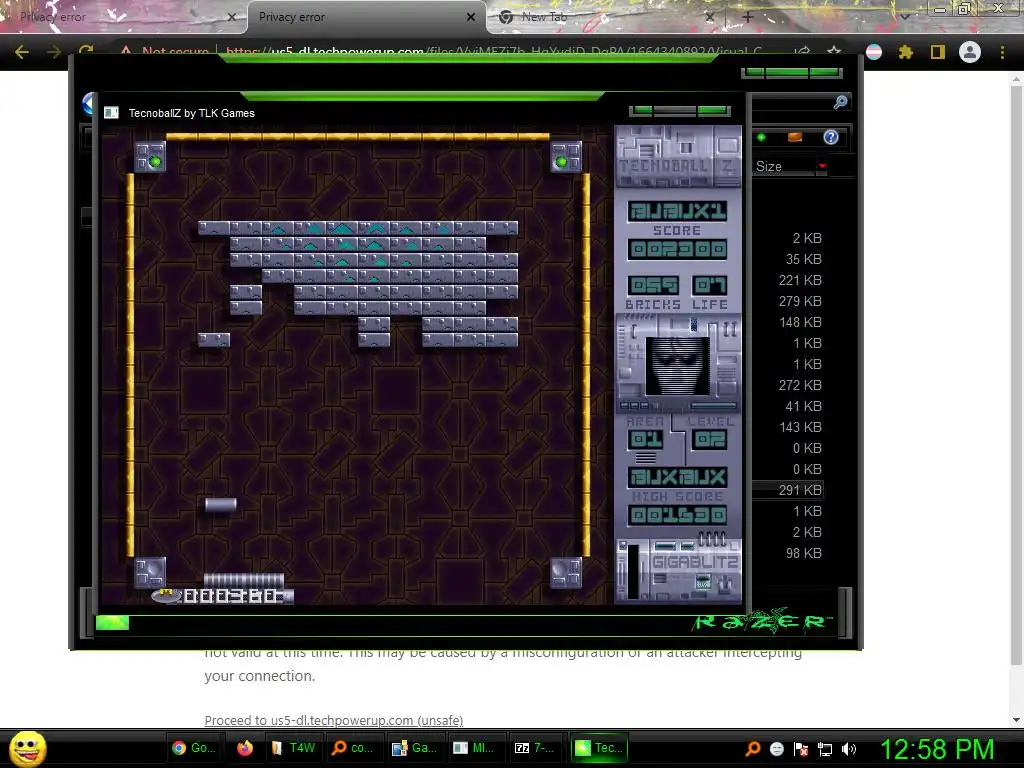This screenshot has width=1024, height=768.
Task: Reload the page in Chrome
Action: (86, 51)
